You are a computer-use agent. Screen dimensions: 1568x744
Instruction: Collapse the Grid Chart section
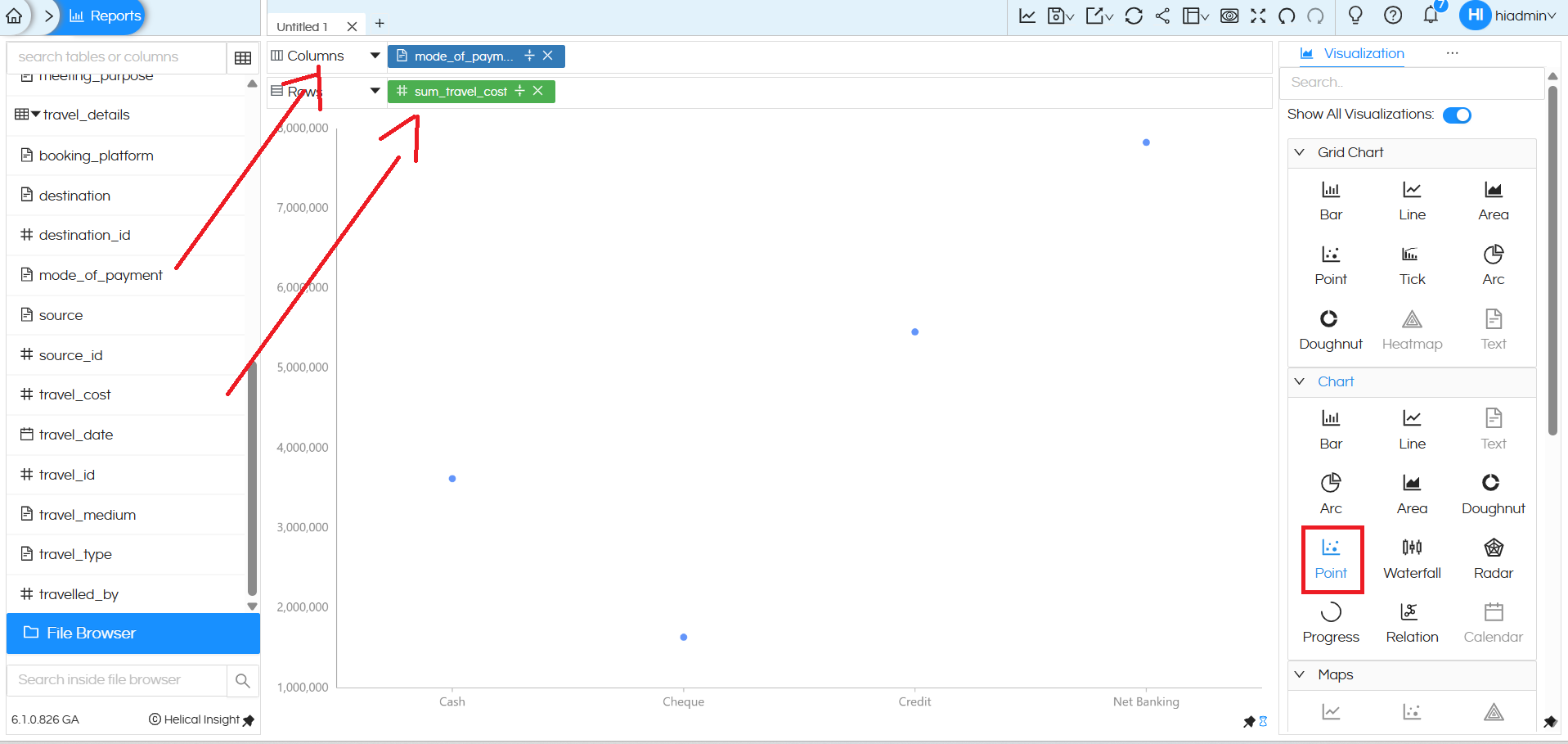1300,152
